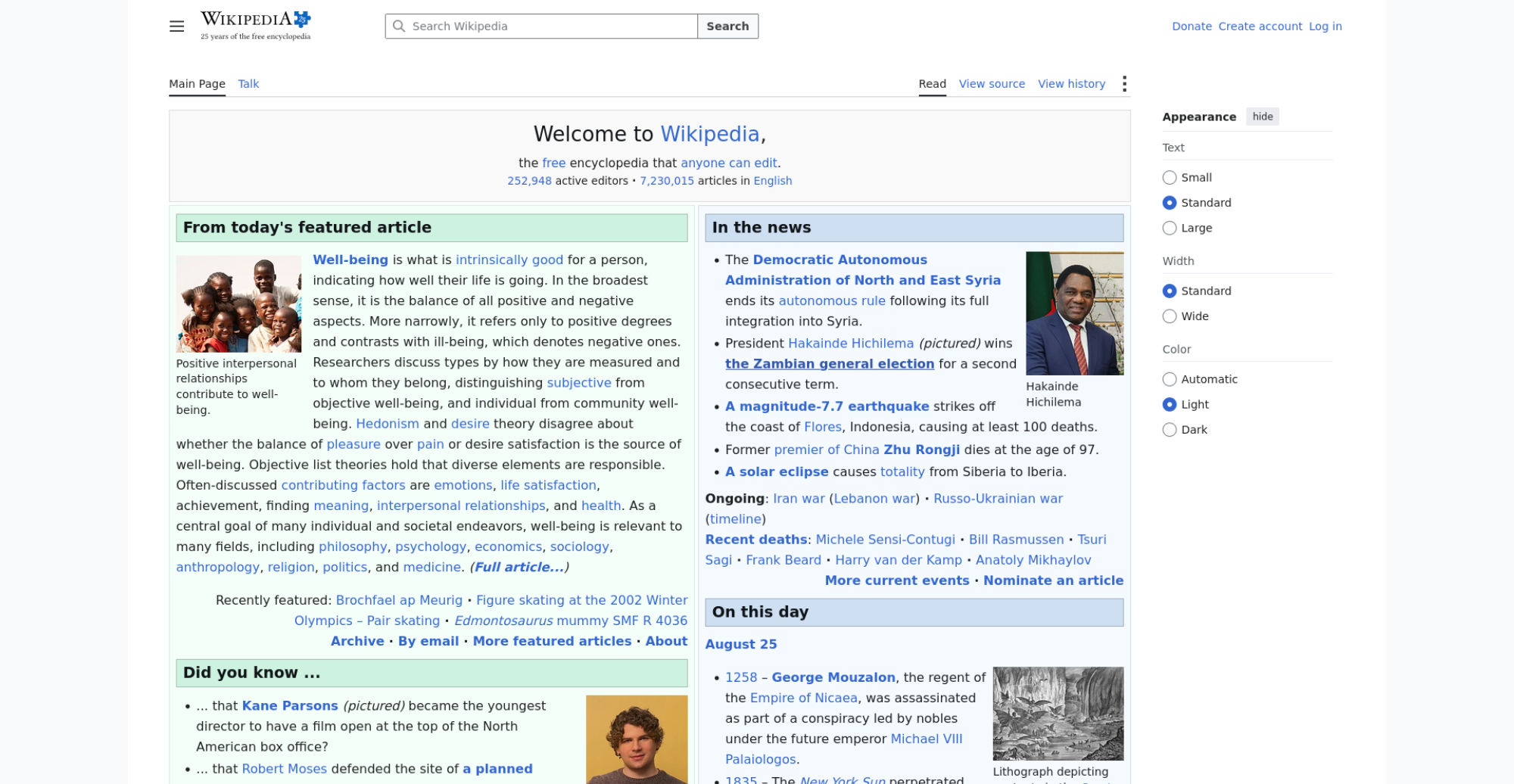Select Wide width option

click(x=1170, y=316)
